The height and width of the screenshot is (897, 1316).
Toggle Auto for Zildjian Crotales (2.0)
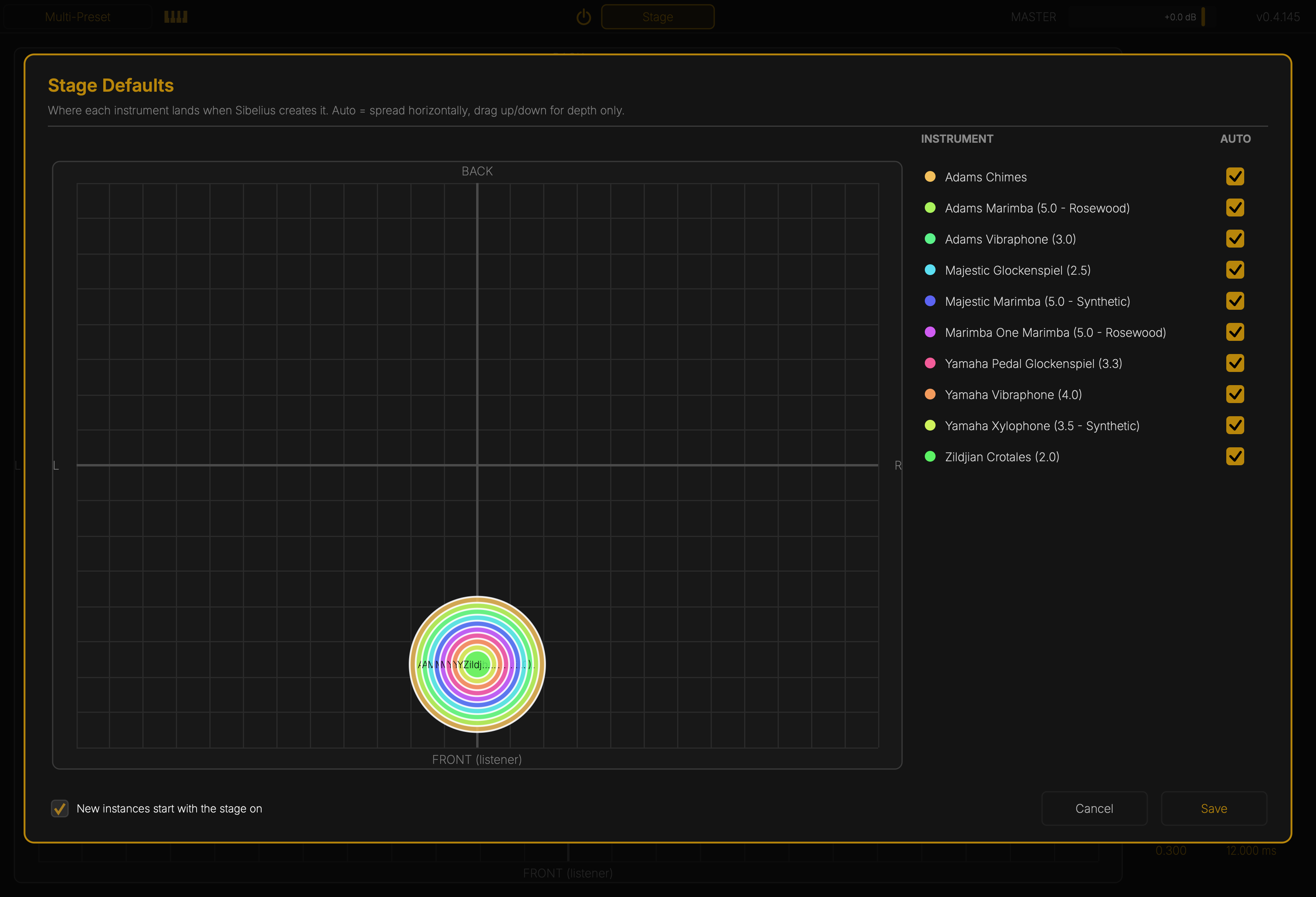[x=1235, y=457]
